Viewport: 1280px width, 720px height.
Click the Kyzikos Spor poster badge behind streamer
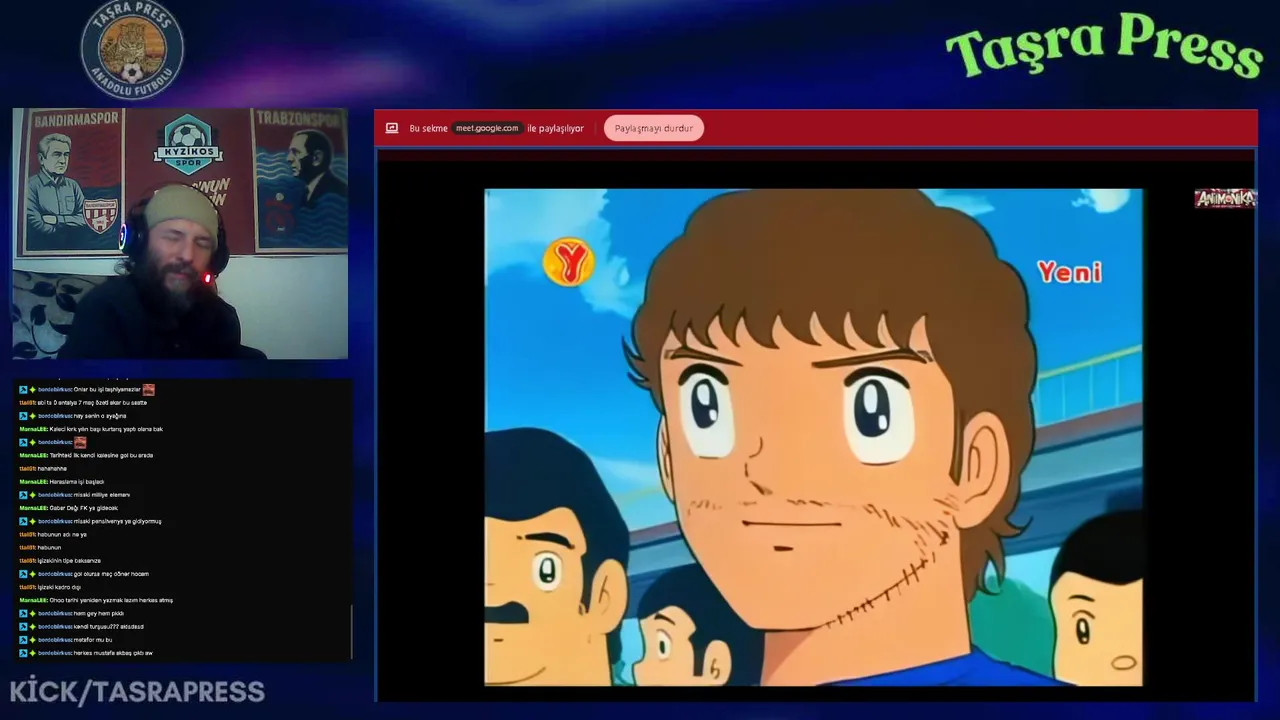click(187, 143)
